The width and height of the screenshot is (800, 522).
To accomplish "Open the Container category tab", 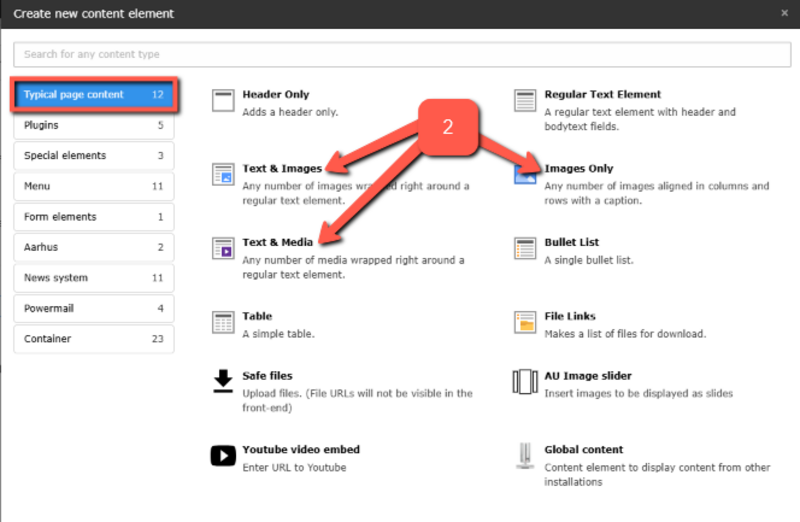I will pos(94,339).
